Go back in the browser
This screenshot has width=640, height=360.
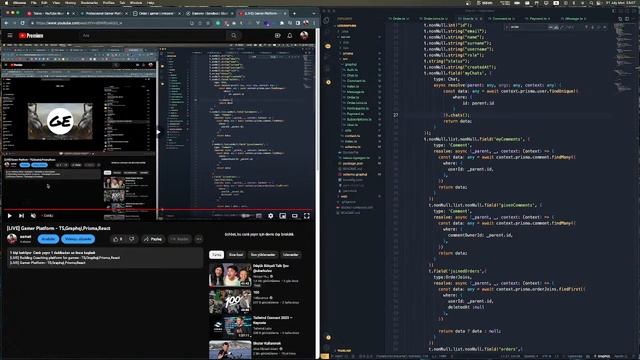point(6,23)
